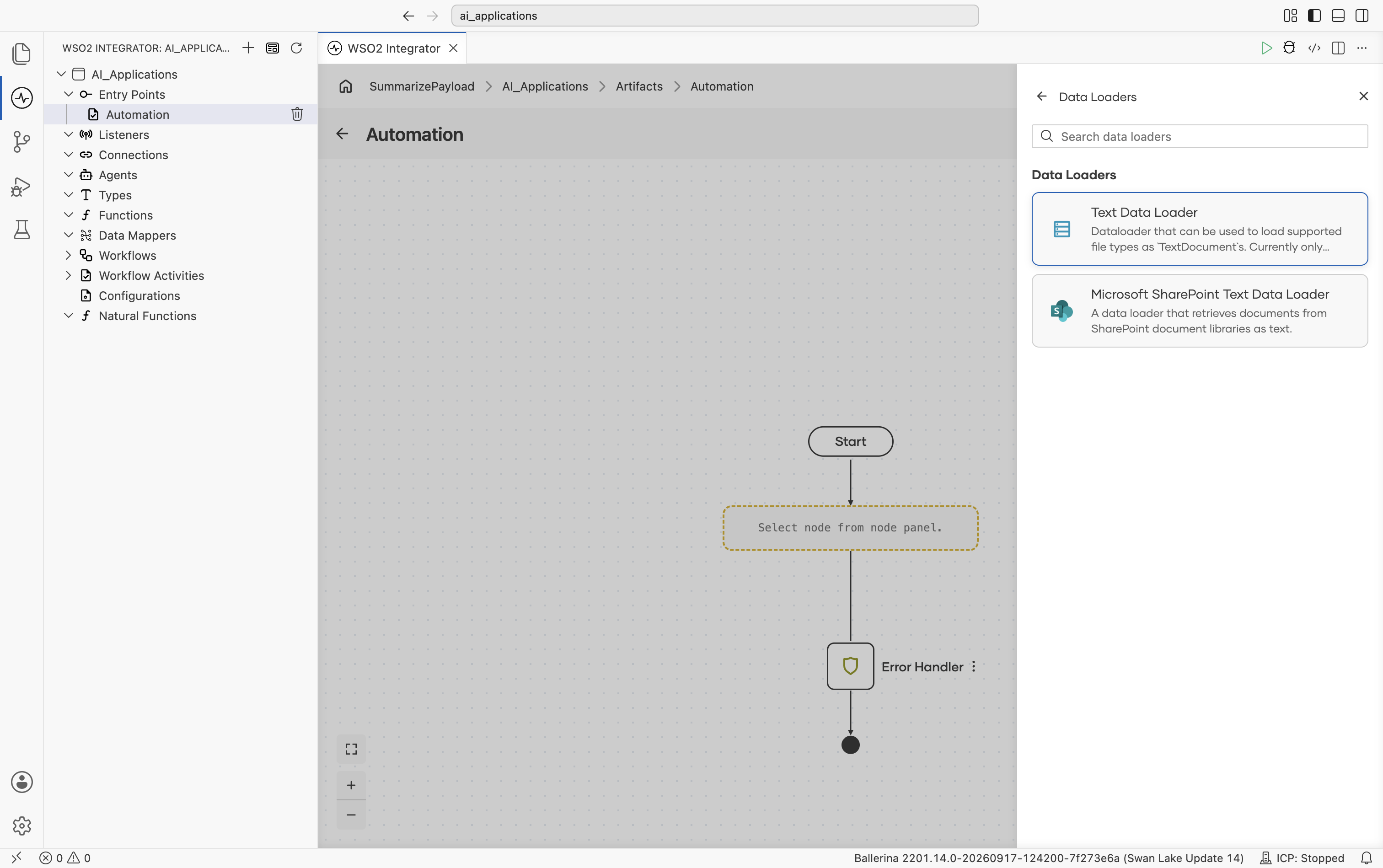Choose the Text Data Loader card
This screenshot has height=868, width=1383.
pos(1200,229)
